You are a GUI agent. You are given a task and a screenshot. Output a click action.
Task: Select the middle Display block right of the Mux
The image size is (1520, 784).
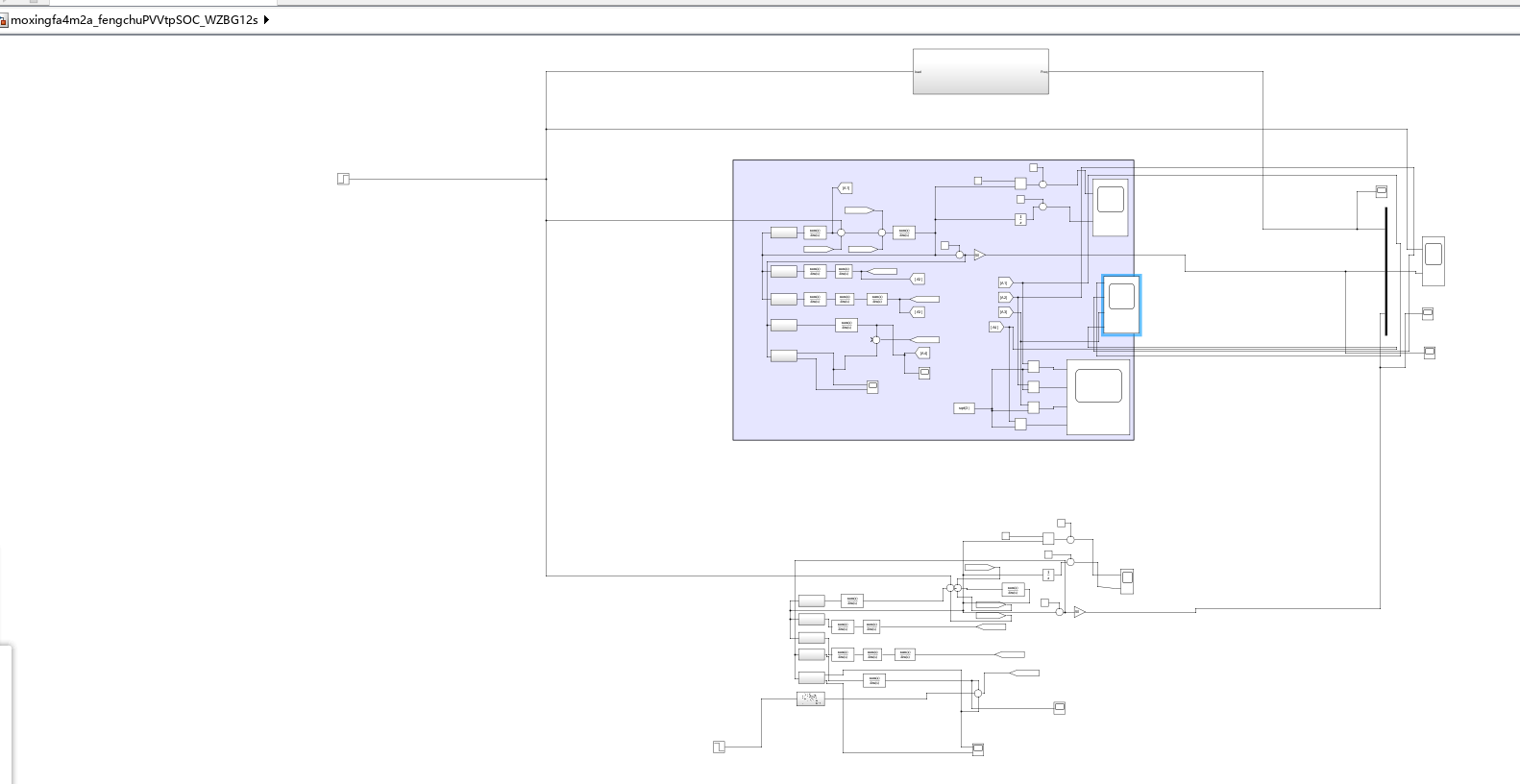tap(1428, 313)
